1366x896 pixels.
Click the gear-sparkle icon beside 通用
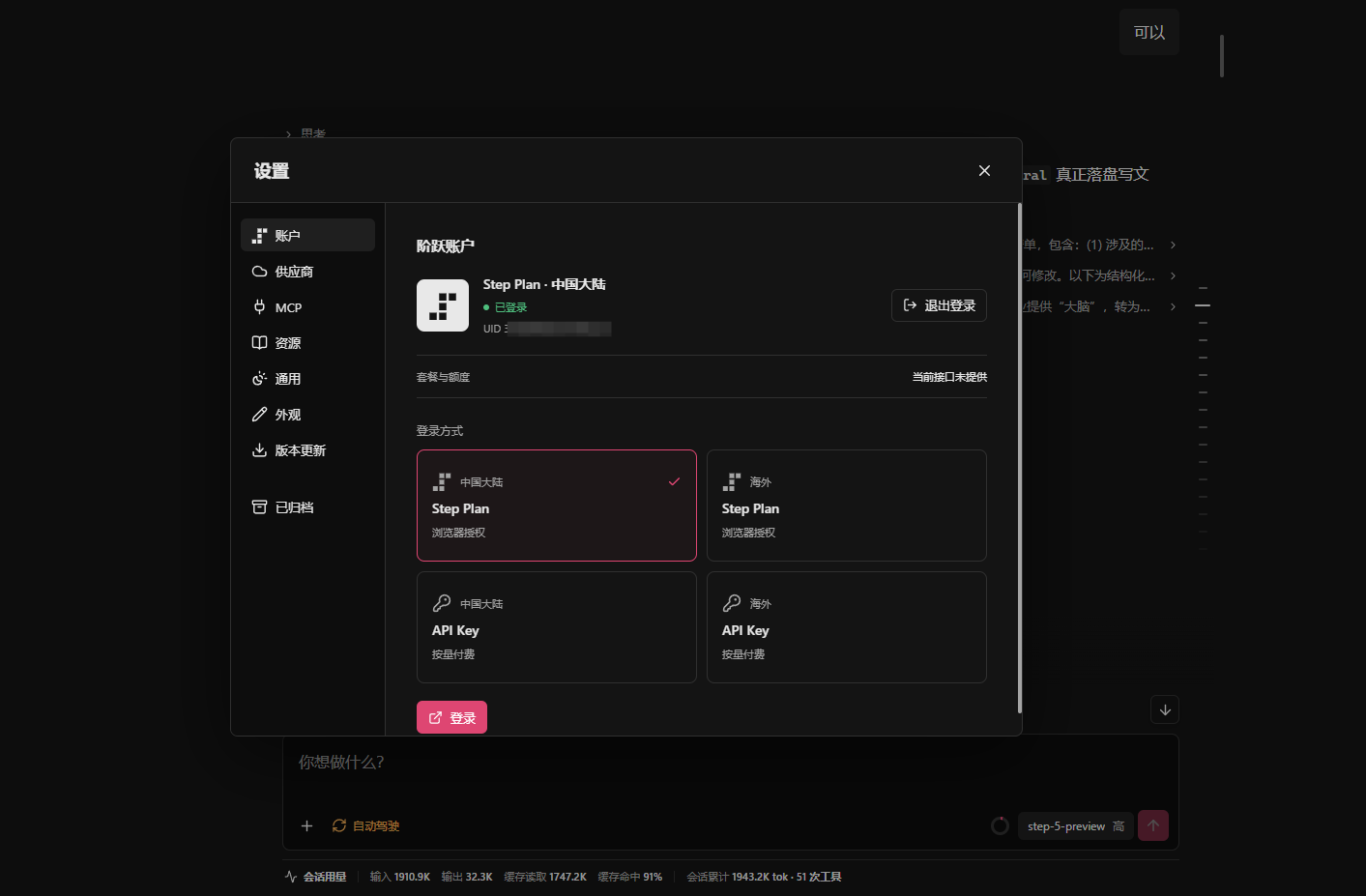point(259,379)
